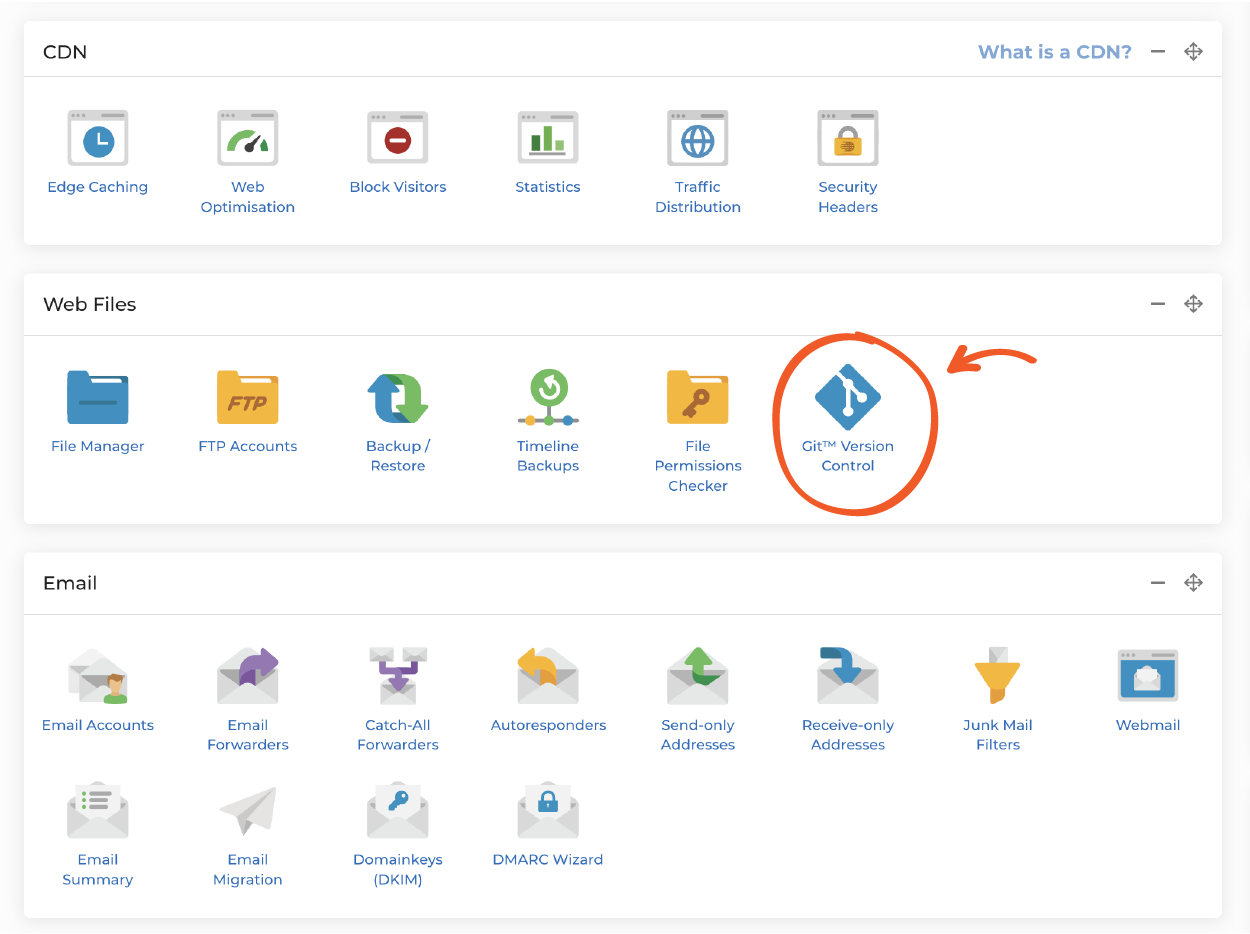1250x934 pixels.
Task: Open the Catch-All Forwarders icon
Action: pyautogui.click(x=398, y=676)
